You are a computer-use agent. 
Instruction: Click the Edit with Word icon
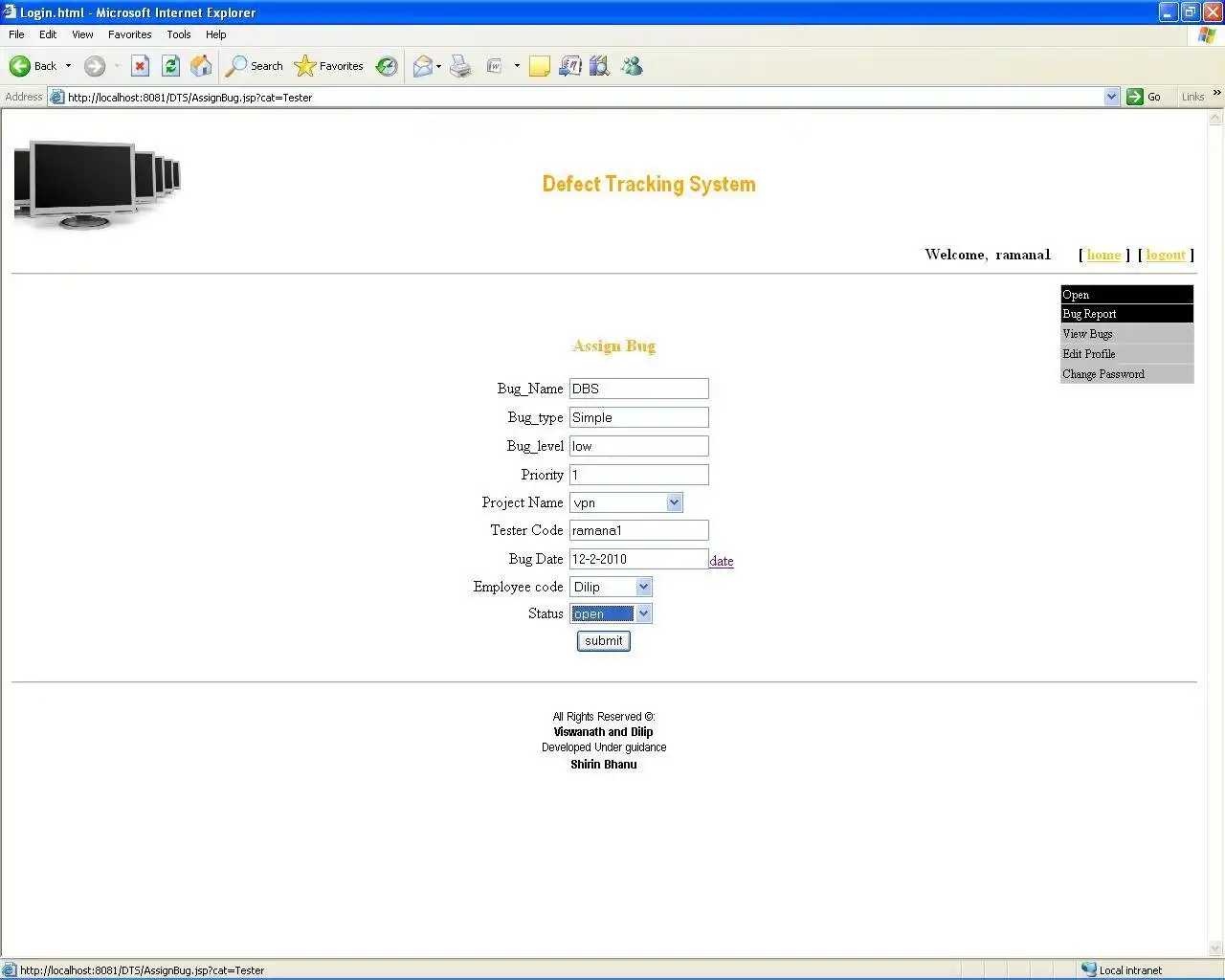coord(494,66)
